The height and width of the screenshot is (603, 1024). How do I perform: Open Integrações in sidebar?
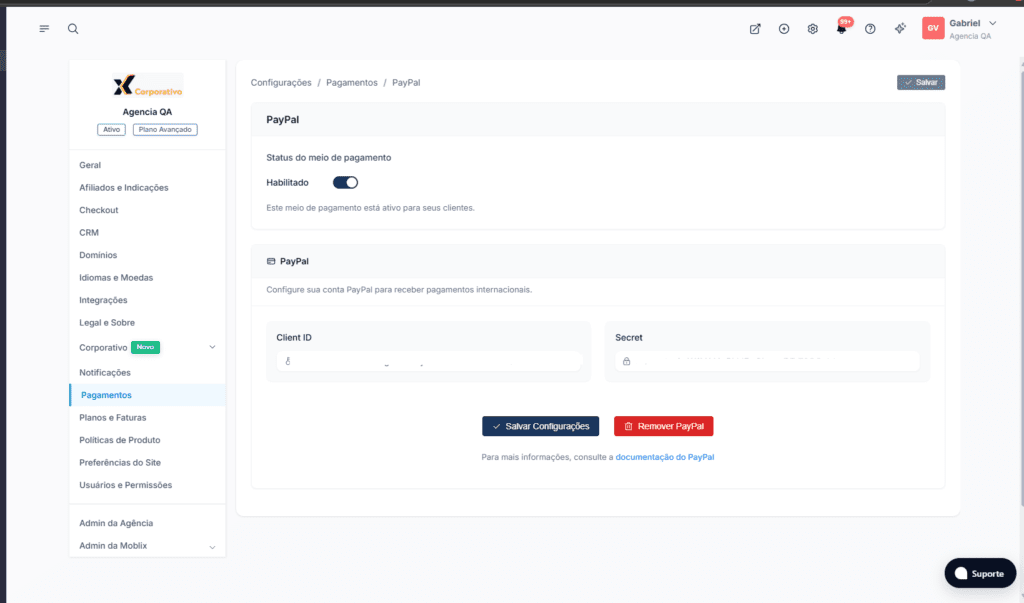103,301
